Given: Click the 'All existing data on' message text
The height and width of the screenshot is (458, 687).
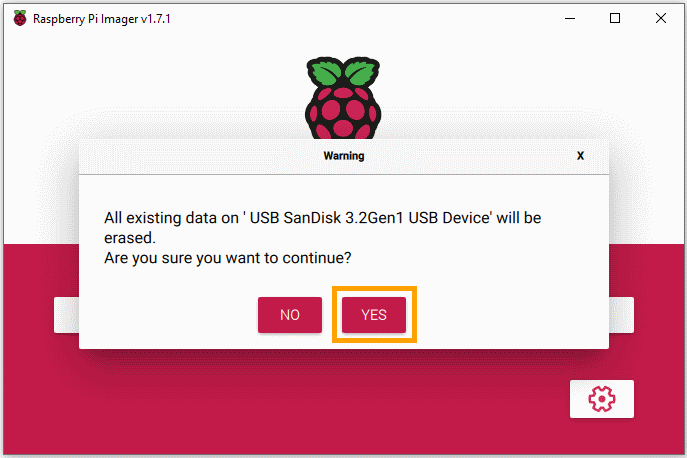Looking at the screenshot, I should coord(171,218).
